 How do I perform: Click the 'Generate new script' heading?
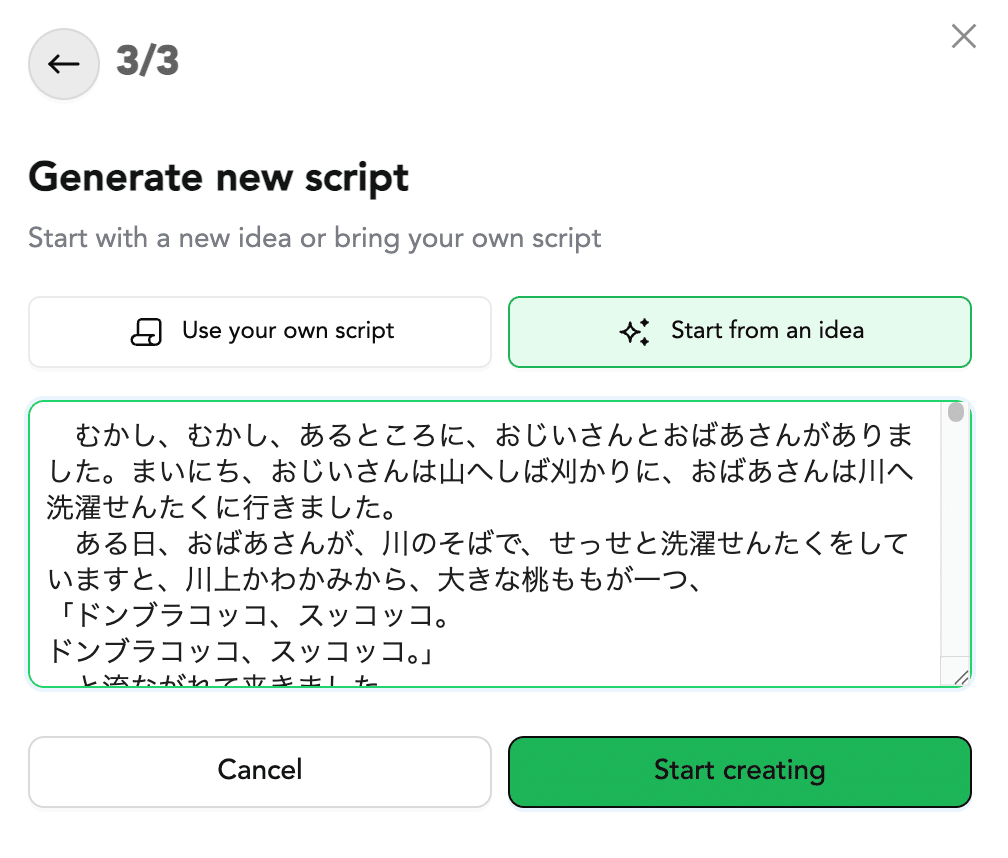(x=219, y=177)
